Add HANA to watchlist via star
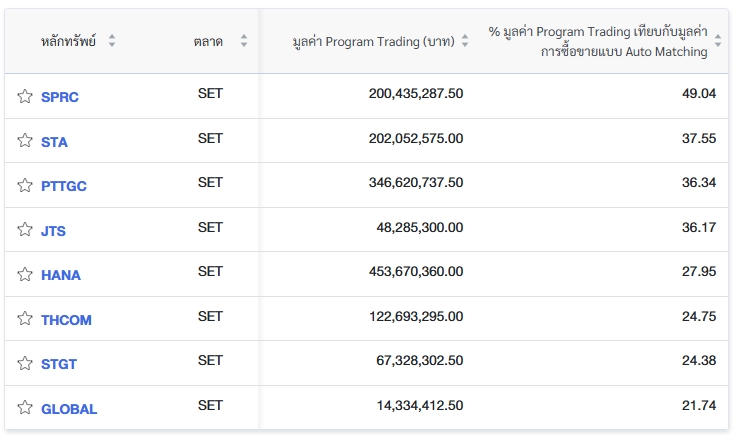This screenshot has width=737, height=436. coord(25,274)
